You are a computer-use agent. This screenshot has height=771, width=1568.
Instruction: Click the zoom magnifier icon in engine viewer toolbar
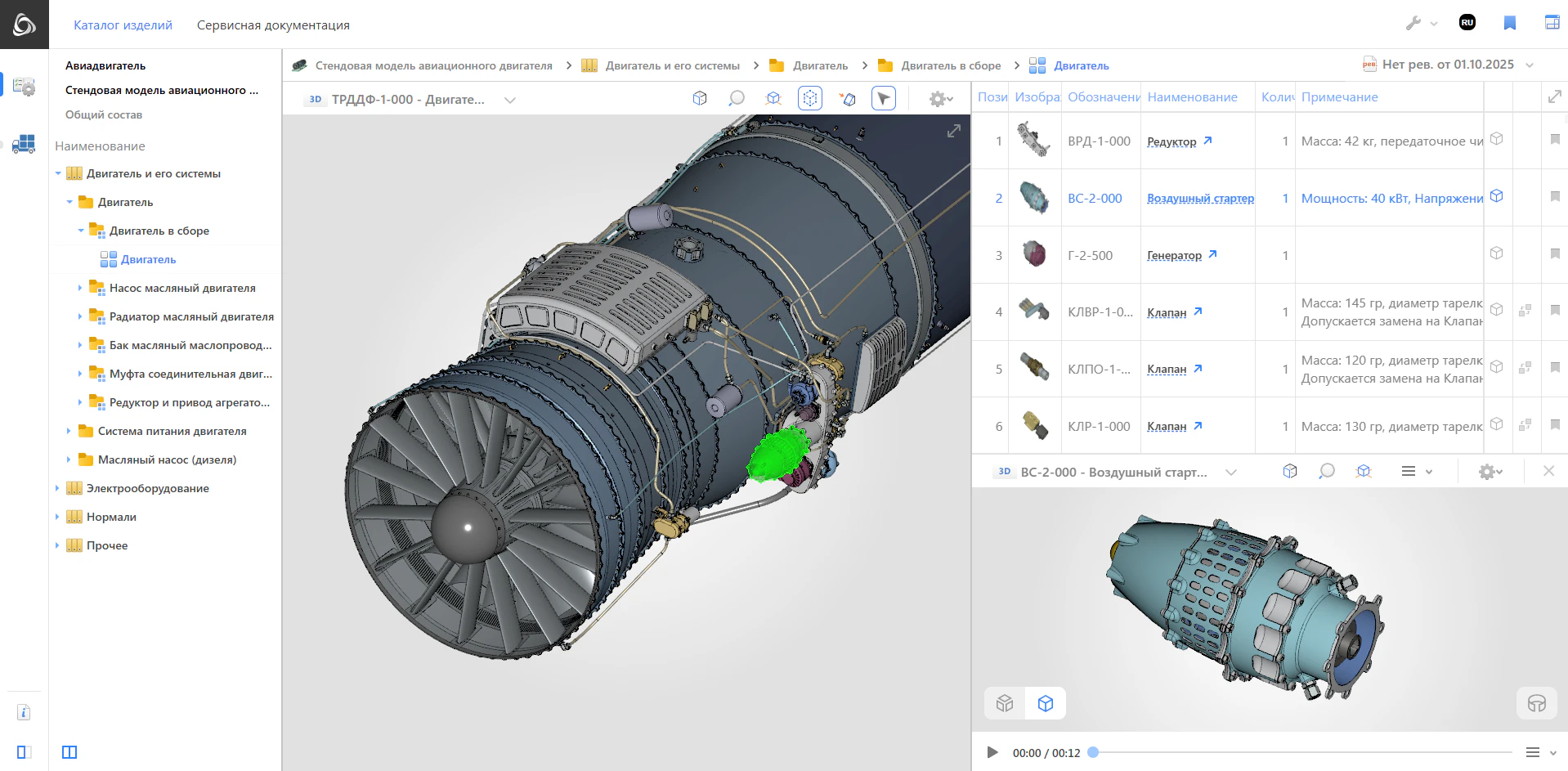click(x=737, y=99)
